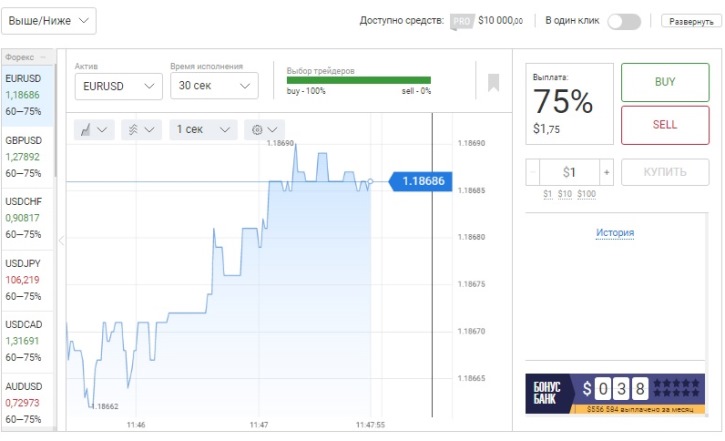Collapse the left asset panel arrow

click(61, 240)
